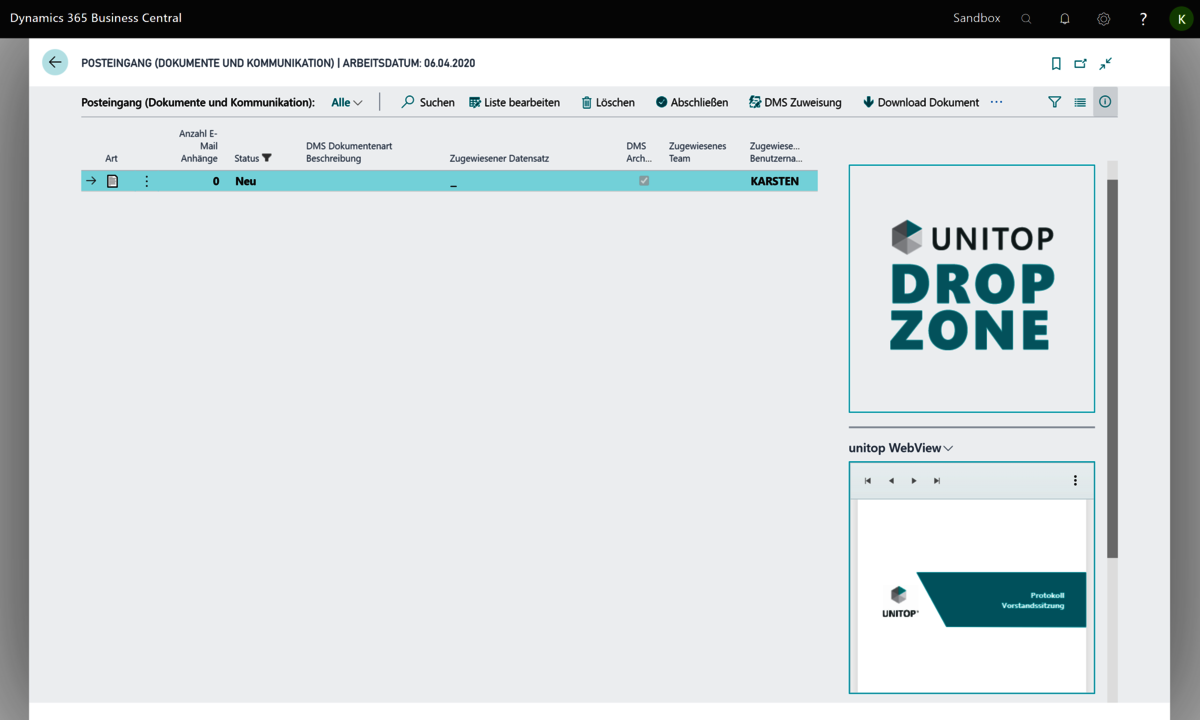
Task: Click Liste bearbeiten action
Action: click(514, 102)
